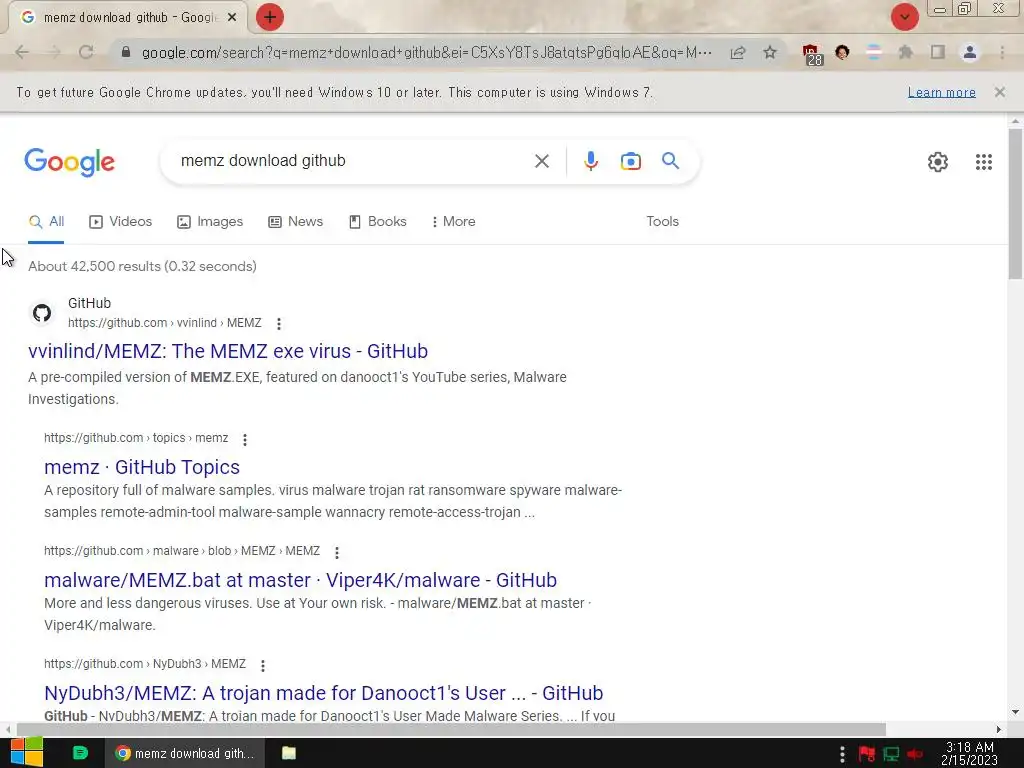Open options for the malware blob MEMZ result
The width and height of the screenshot is (1024, 768).
(x=337, y=552)
